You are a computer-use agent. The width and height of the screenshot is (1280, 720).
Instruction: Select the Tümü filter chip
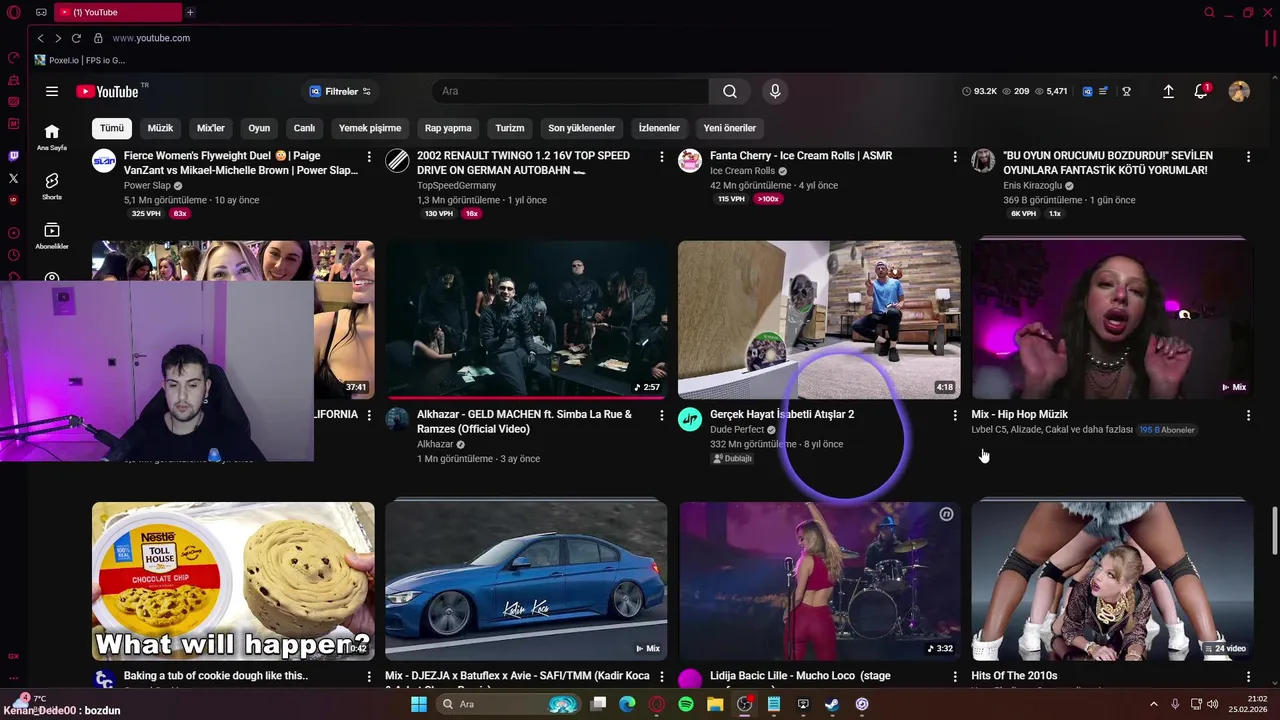point(112,128)
